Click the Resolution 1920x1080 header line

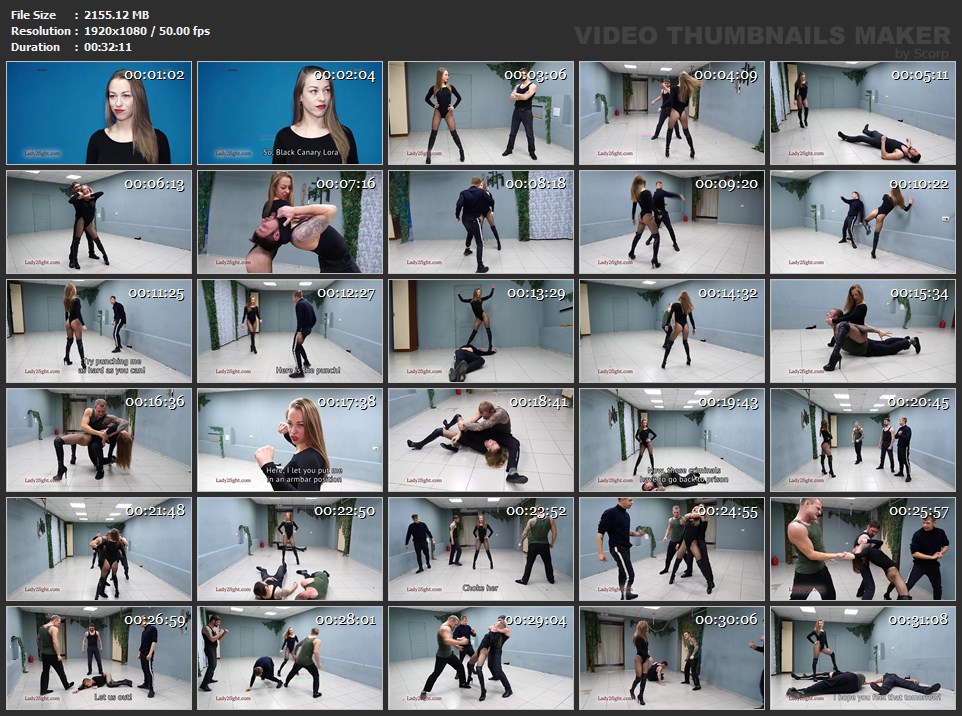coord(110,31)
